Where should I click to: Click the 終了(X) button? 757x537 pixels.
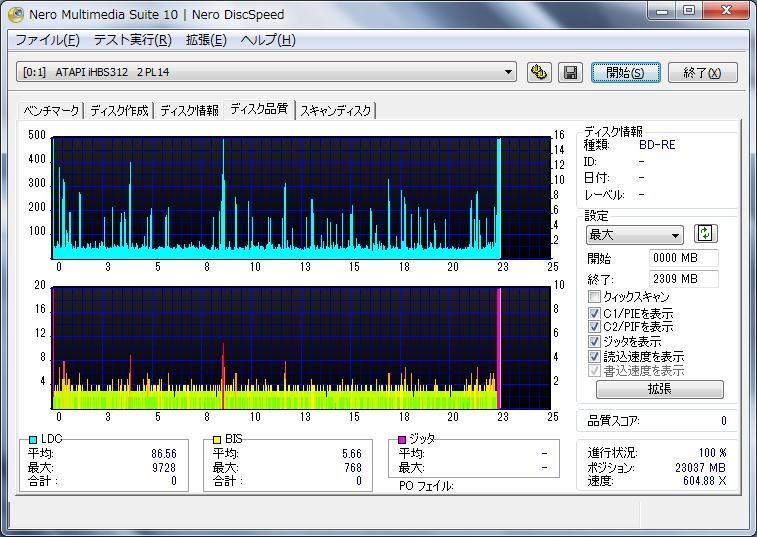click(702, 72)
